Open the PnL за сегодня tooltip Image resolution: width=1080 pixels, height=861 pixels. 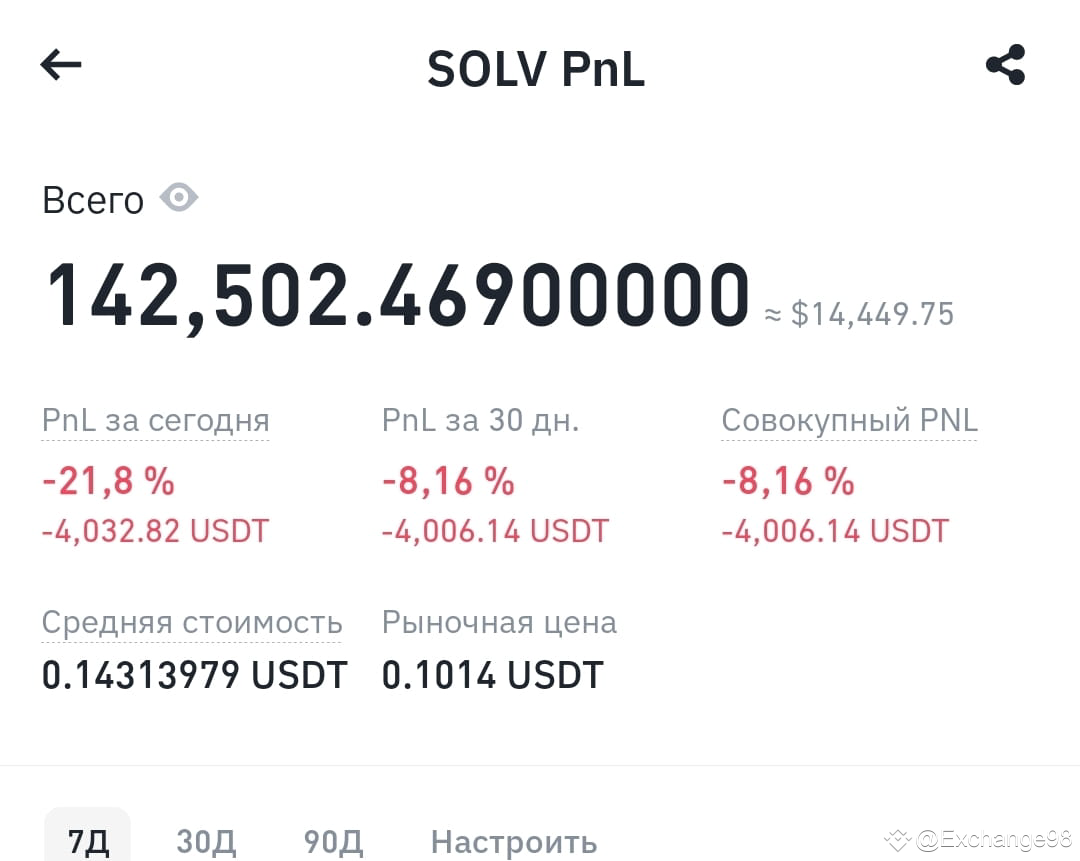click(x=155, y=420)
